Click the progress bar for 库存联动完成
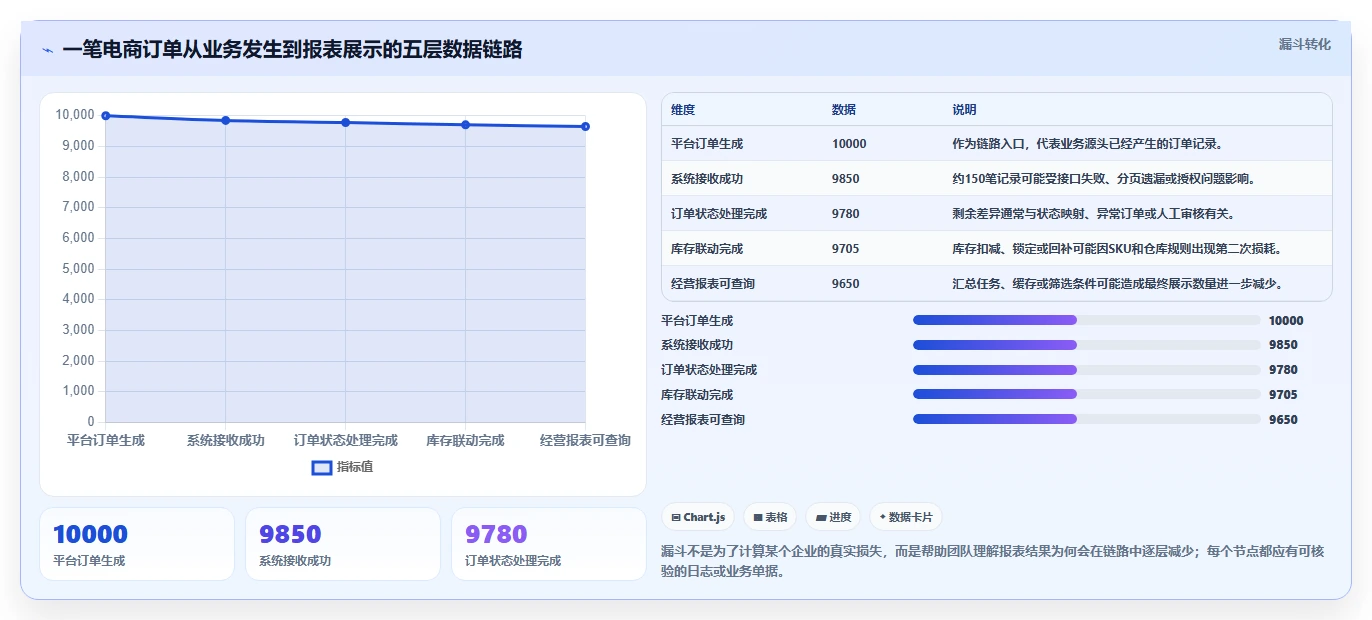 point(1086,395)
